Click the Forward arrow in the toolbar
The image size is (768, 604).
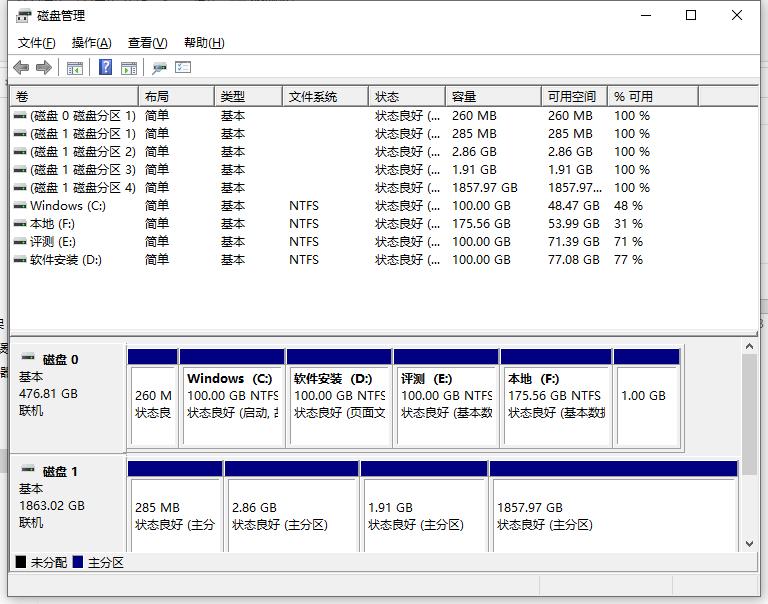pos(43,67)
